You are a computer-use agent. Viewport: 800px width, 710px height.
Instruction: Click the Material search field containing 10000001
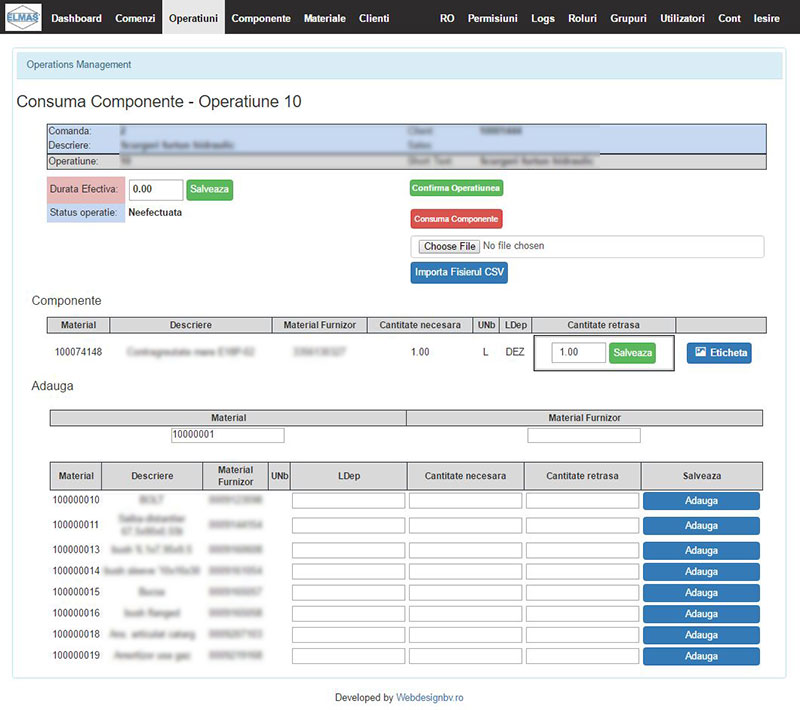[228, 435]
